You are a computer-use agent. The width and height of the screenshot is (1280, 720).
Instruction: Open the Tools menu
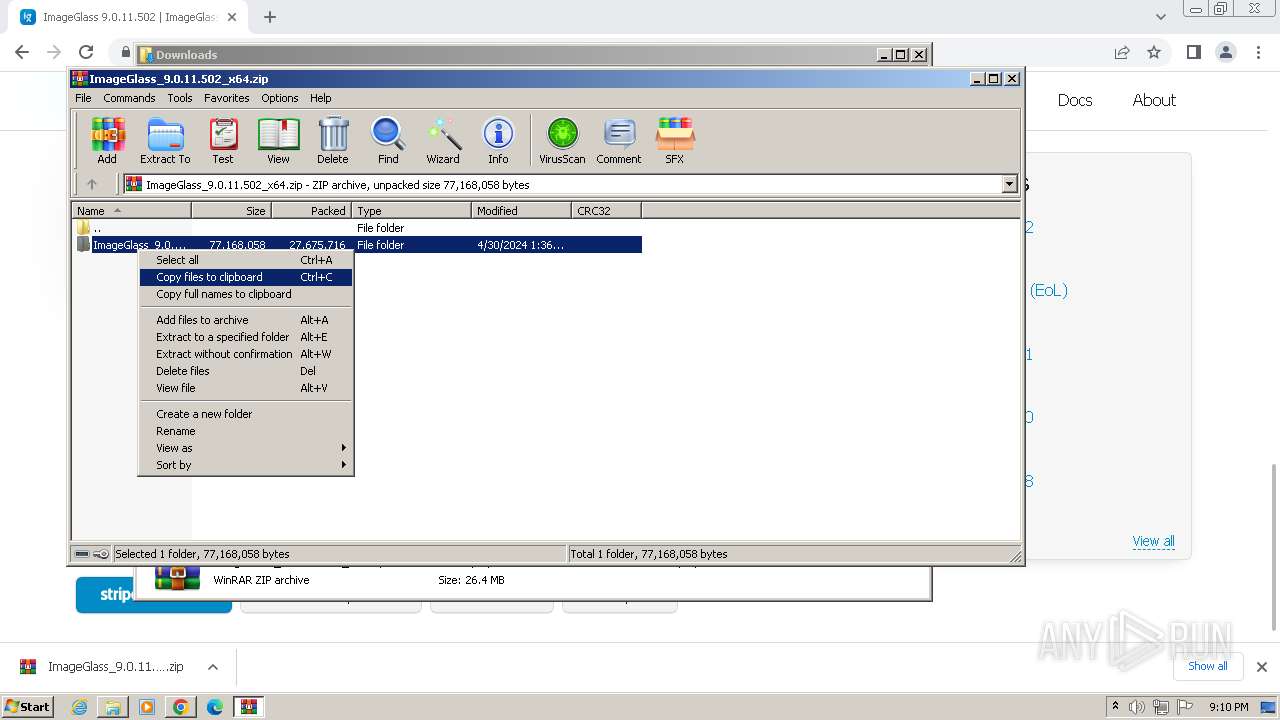180,98
